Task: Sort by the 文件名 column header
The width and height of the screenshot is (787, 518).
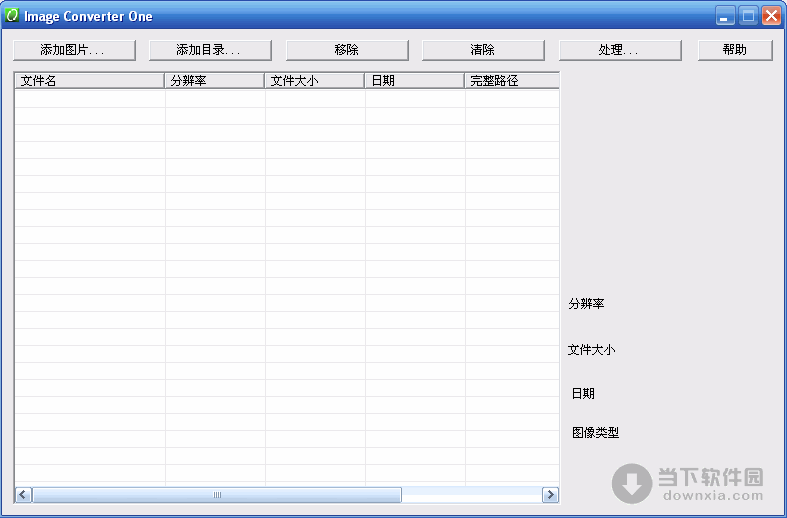Action: pos(89,81)
